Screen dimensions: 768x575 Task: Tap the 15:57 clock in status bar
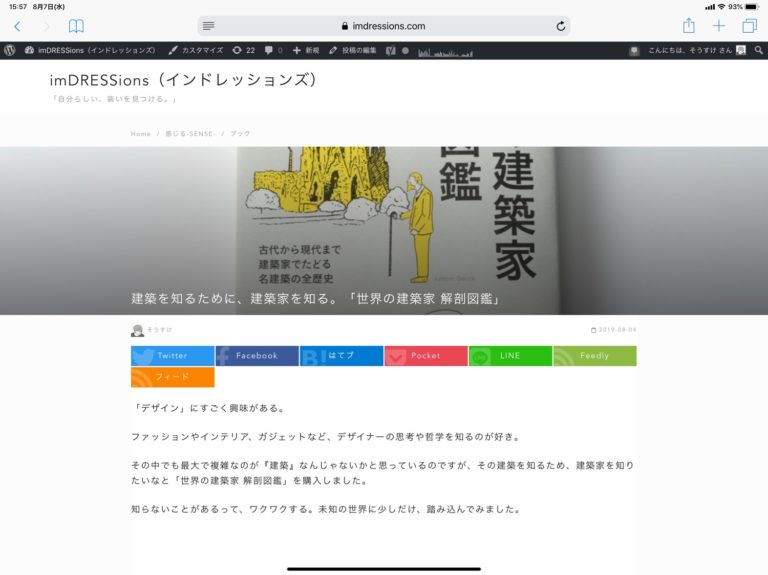18,7
